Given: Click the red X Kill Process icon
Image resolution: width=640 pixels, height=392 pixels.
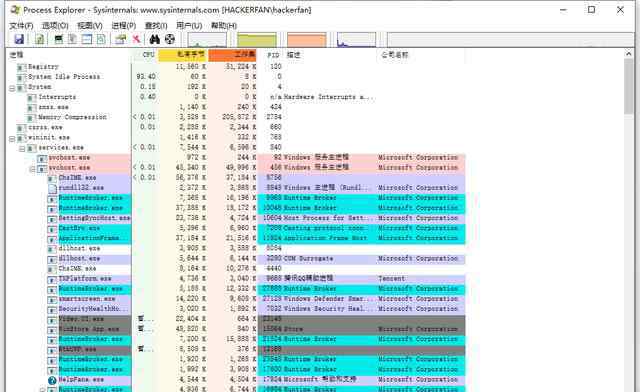Looking at the screenshot, I should click(137, 39).
